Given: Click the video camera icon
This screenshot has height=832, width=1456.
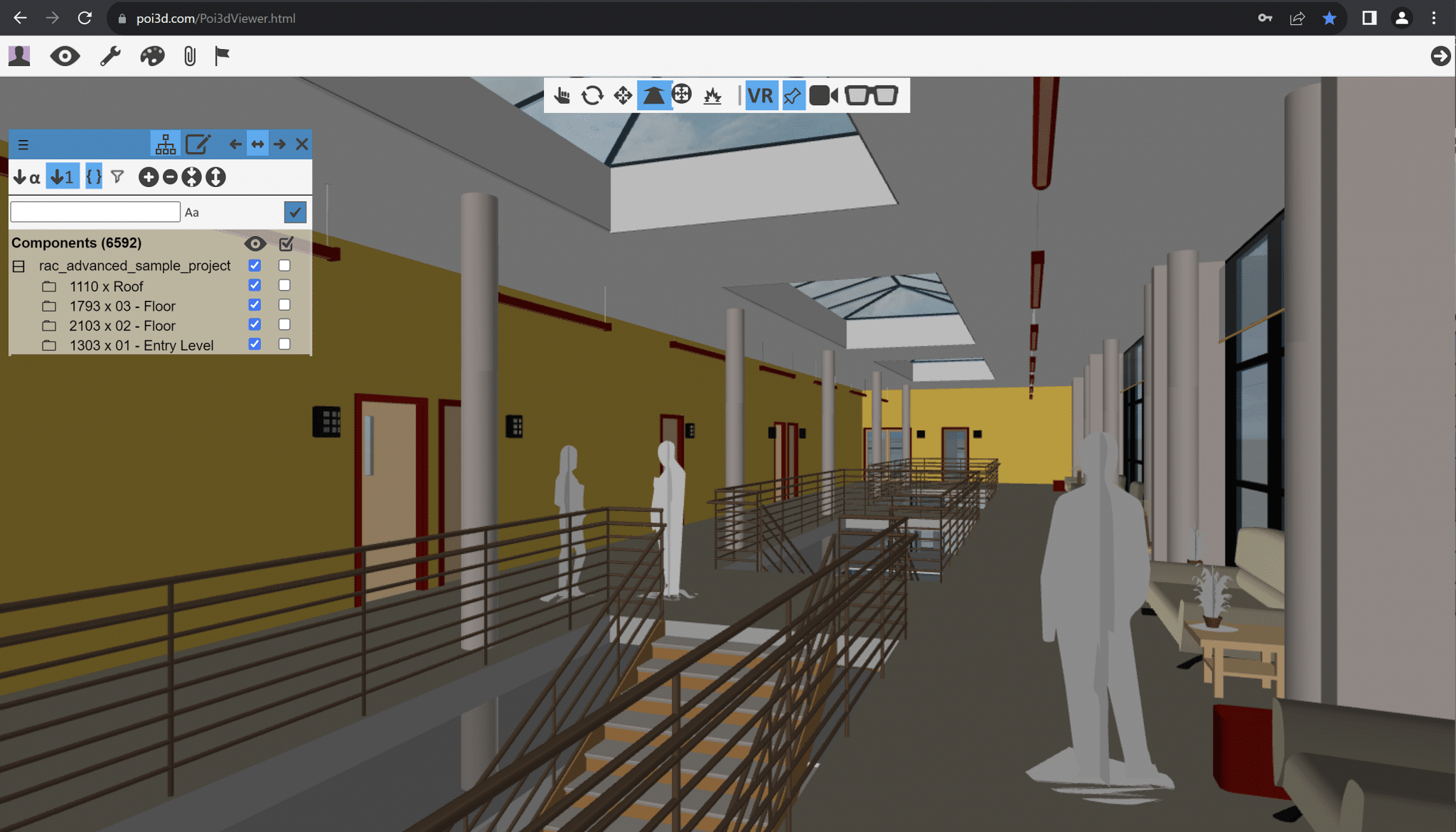Looking at the screenshot, I should (823, 95).
